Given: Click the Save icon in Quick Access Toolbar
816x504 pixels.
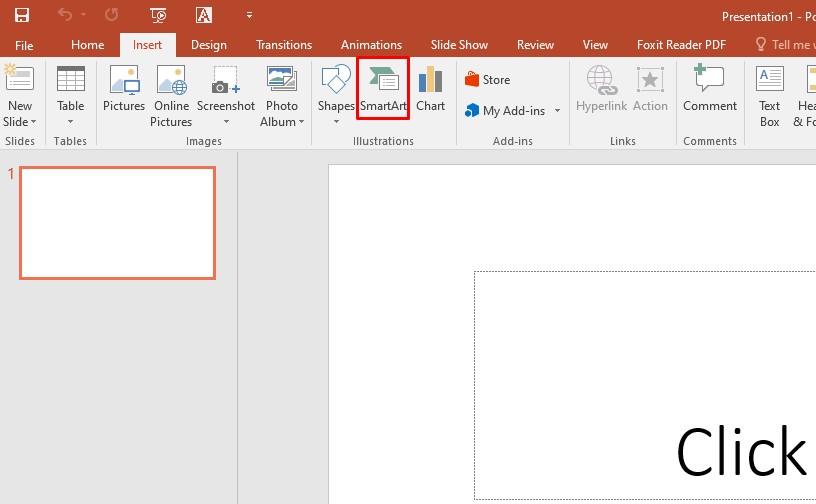Looking at the screenshot, I should pyautogui.click(x=21, y=15).
